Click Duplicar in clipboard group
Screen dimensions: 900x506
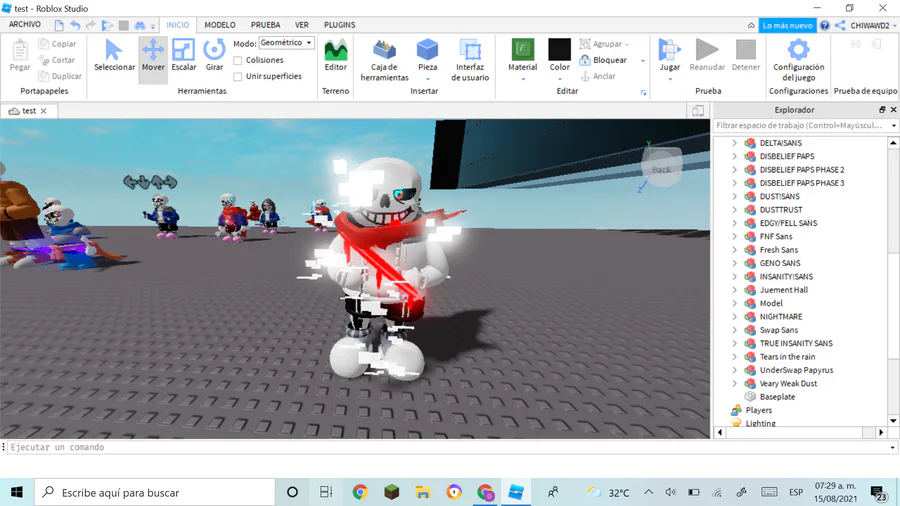point(60,76)
